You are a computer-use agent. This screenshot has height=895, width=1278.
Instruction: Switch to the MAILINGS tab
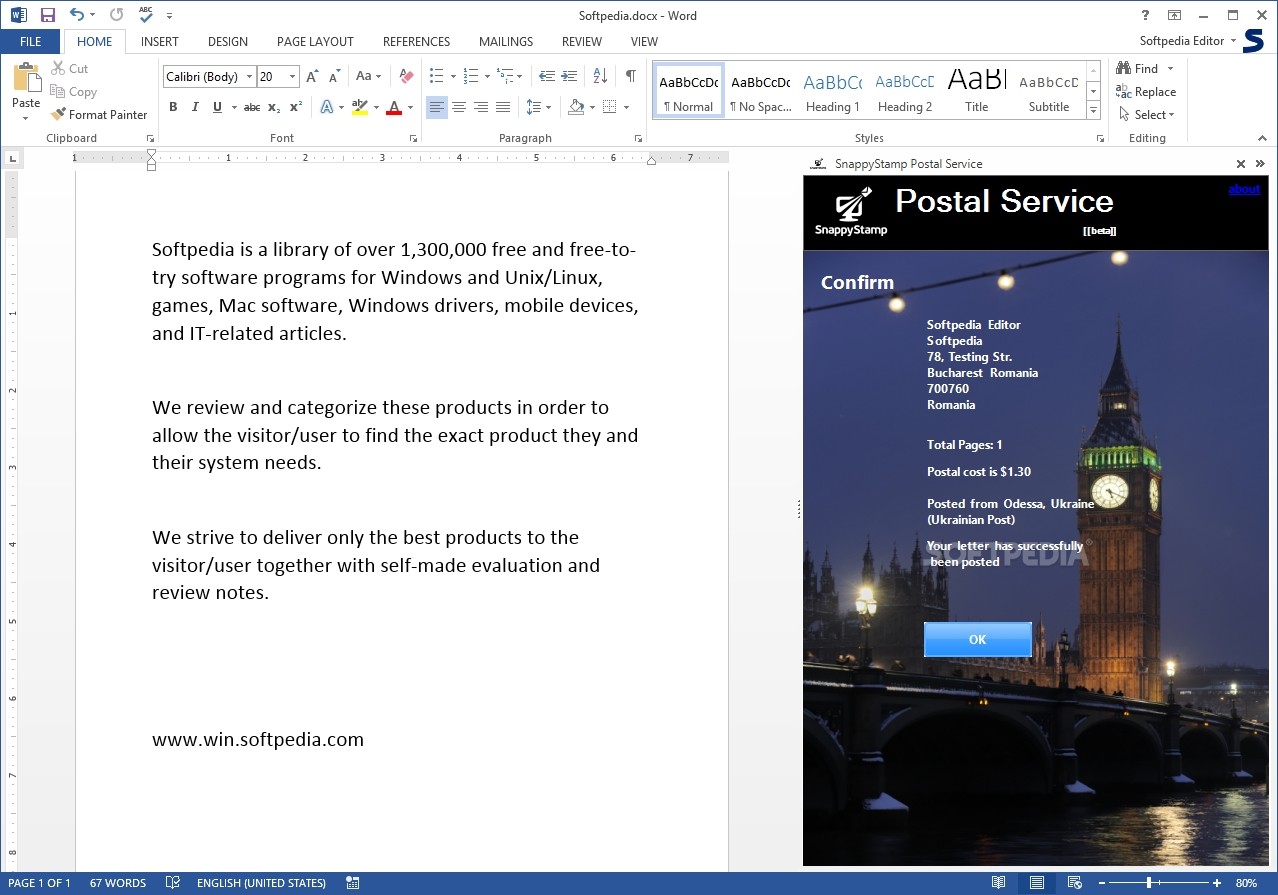pos(506,42)
